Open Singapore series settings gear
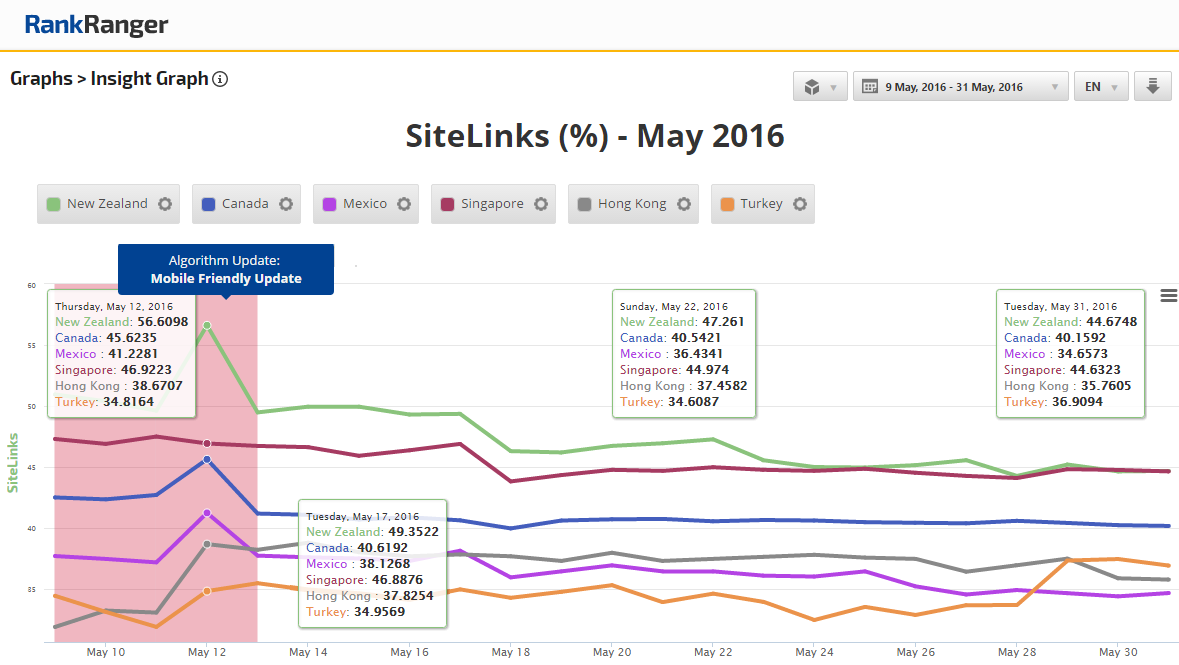 click(541, 204)
